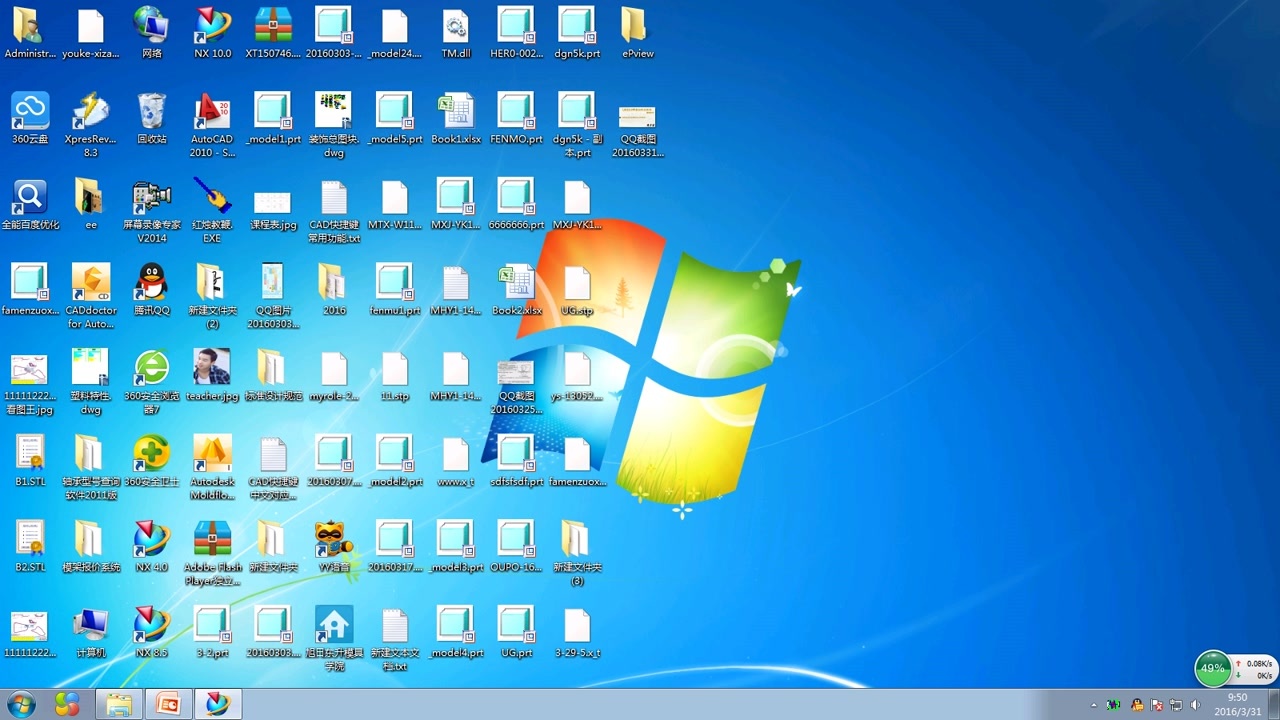This screenshot has height=720, width=1280.
Task: Click the colorful ball taskbar icon beside Start
Action: tap(67, 704)
